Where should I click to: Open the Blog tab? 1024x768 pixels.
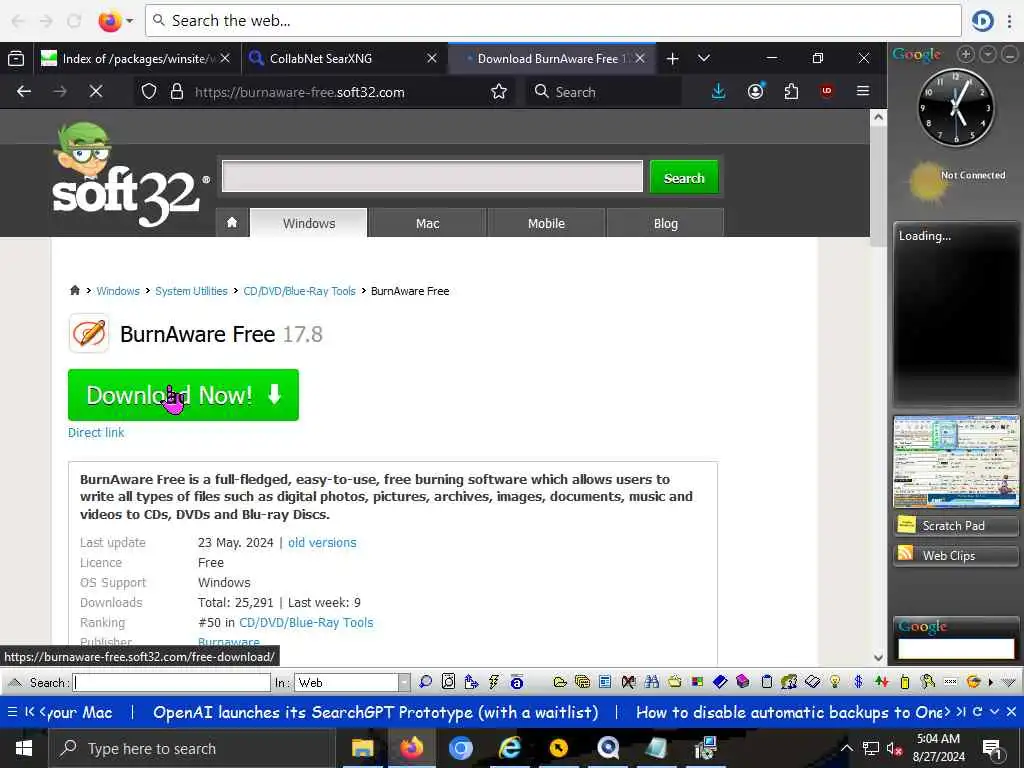[x=665, y=223]
